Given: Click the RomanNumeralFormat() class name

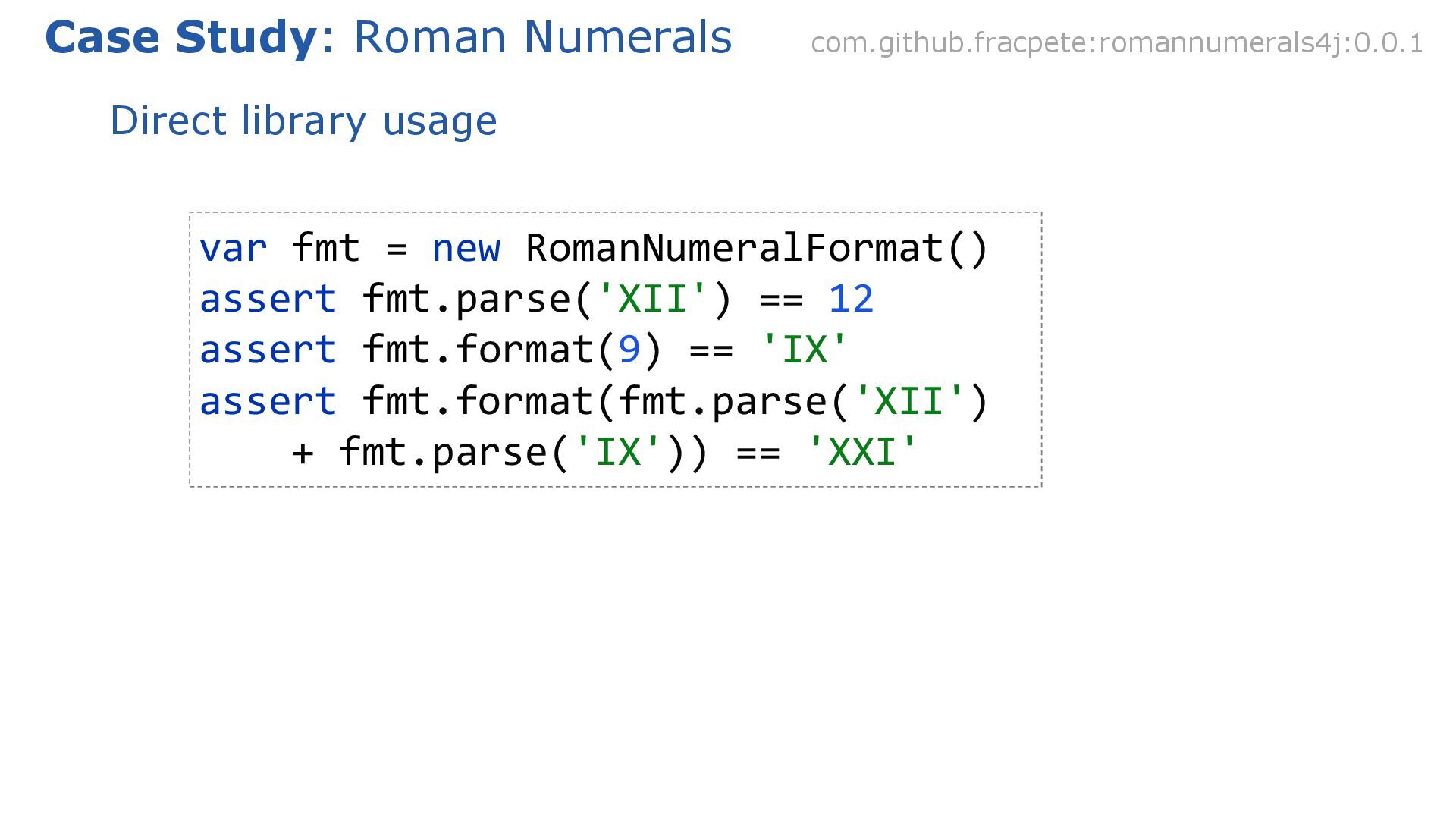Looking at the screenshot, I should [x=756, y=249].
